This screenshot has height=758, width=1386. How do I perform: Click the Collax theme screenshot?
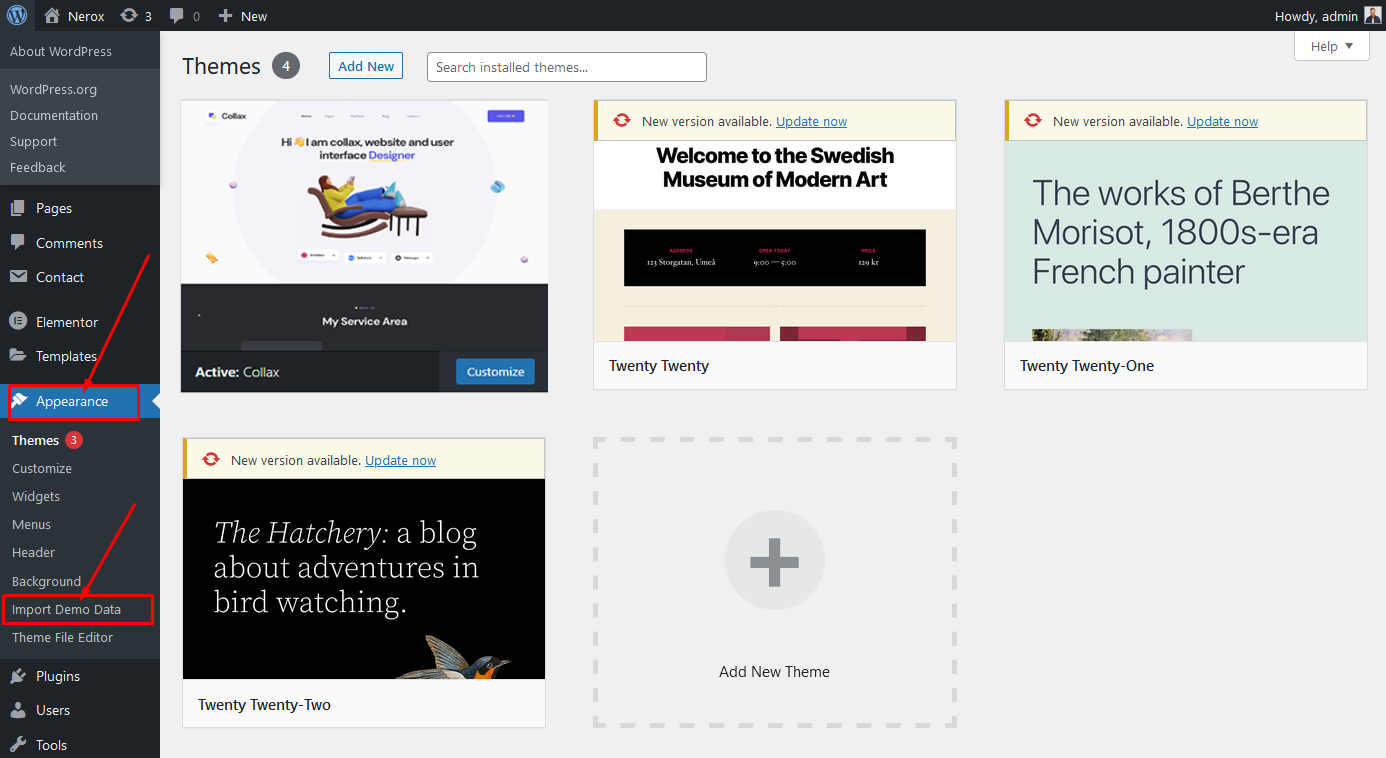coord(364,225)
